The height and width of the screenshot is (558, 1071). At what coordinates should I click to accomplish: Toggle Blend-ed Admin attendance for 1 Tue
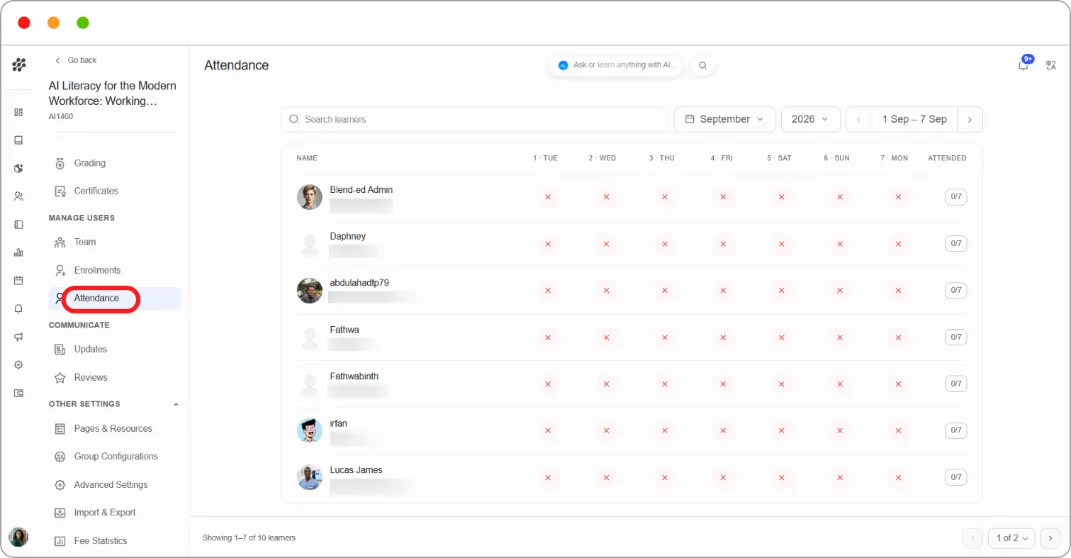click(x=548, y=197)
